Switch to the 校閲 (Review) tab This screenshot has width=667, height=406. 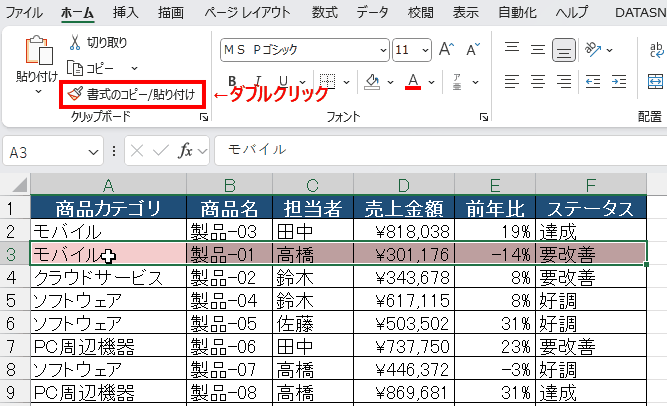tap(420, 12)
